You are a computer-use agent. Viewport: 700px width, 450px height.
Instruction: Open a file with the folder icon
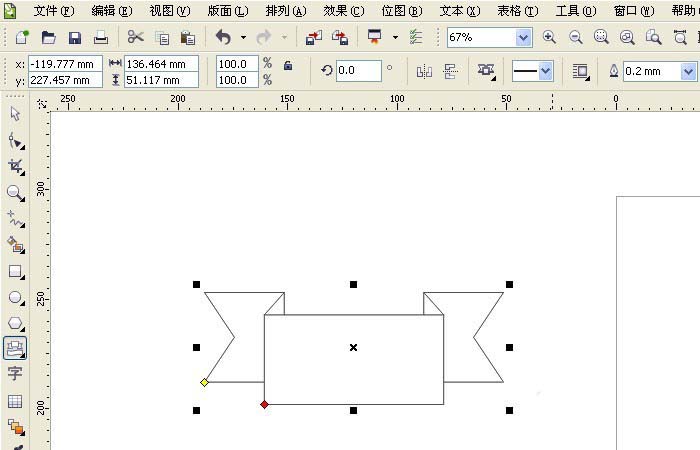tap(48, 38)
